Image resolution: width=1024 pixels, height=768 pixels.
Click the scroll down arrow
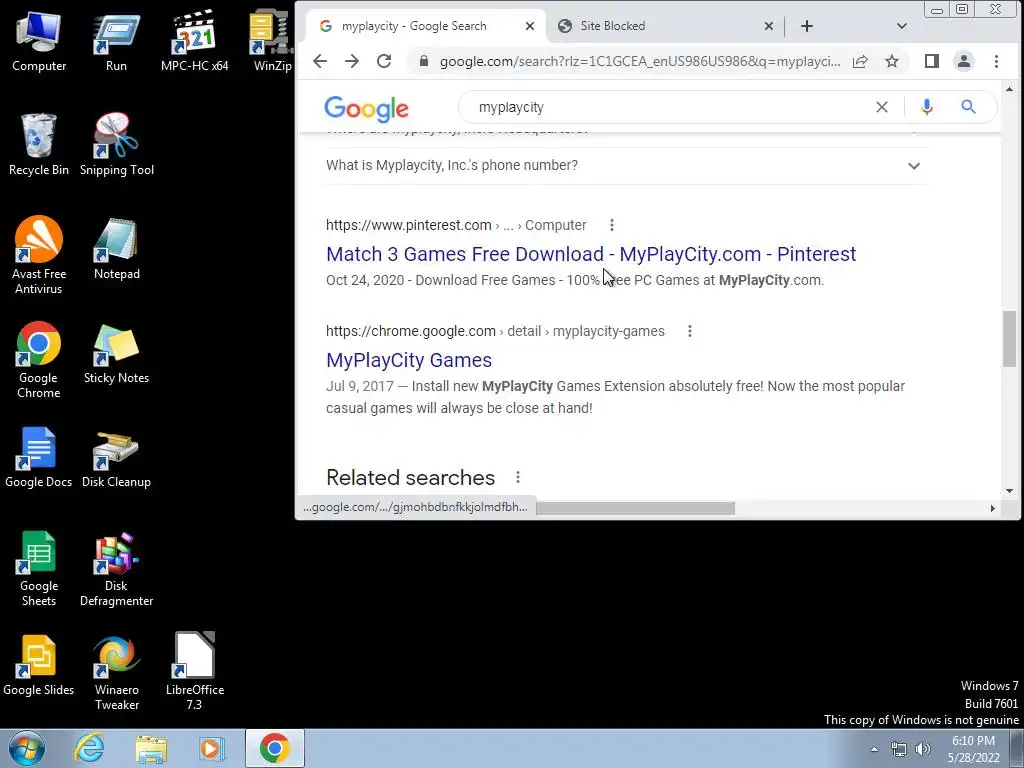pyautogui.click(x=1010, y=491)
